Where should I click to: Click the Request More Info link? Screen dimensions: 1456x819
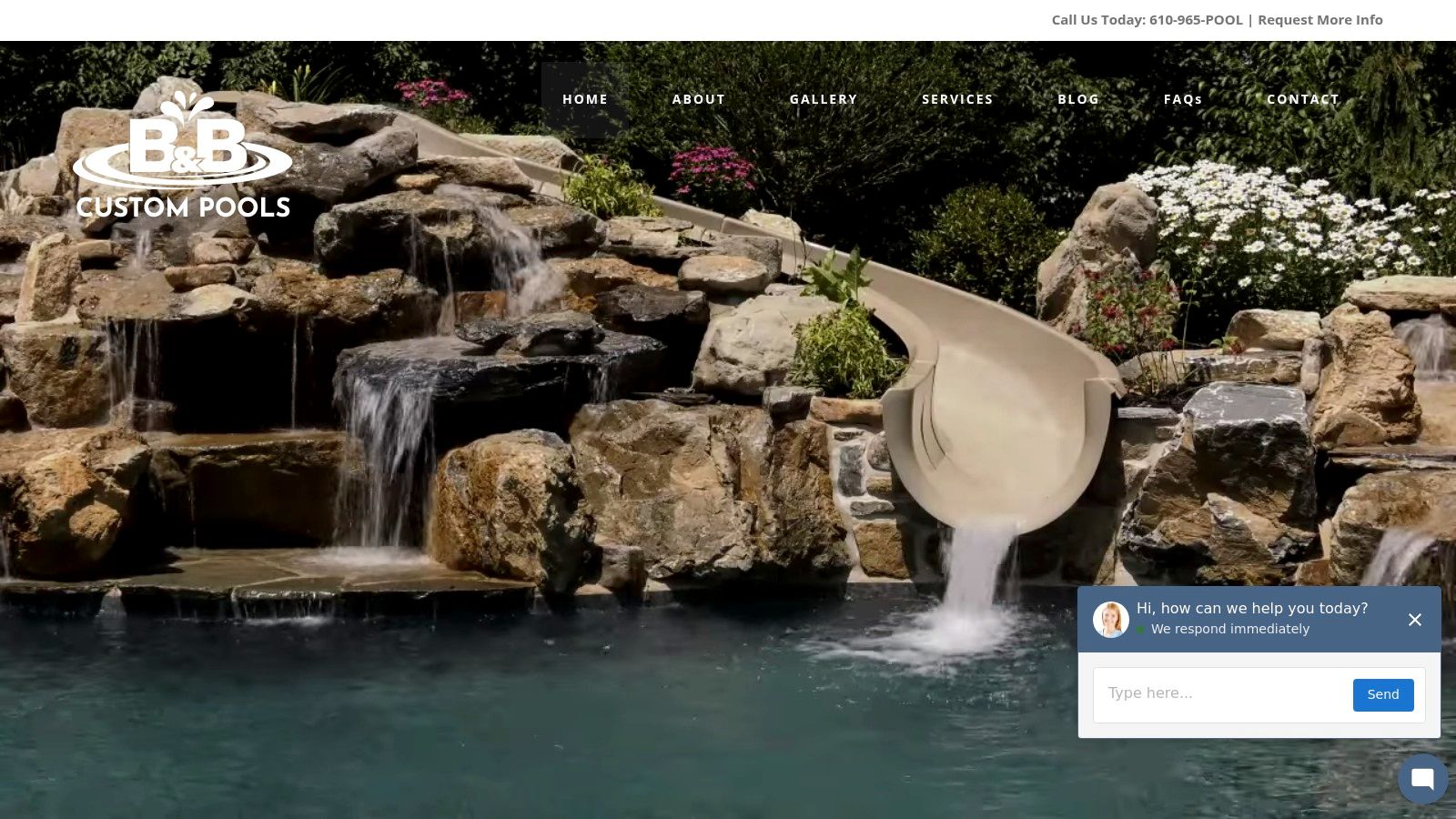tap(1319, 20)
